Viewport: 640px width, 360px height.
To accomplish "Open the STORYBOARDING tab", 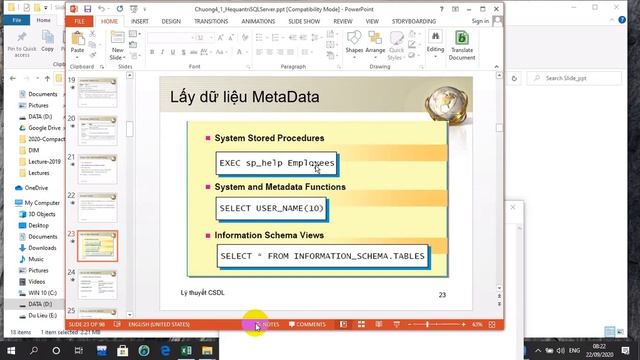I will point(414,21).
